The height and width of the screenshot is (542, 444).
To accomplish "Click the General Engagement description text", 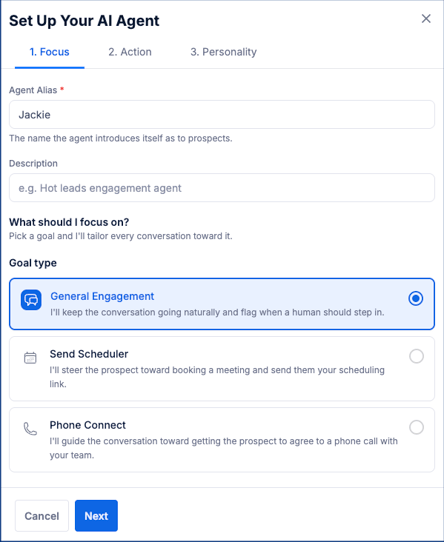I will click(217, 312).
